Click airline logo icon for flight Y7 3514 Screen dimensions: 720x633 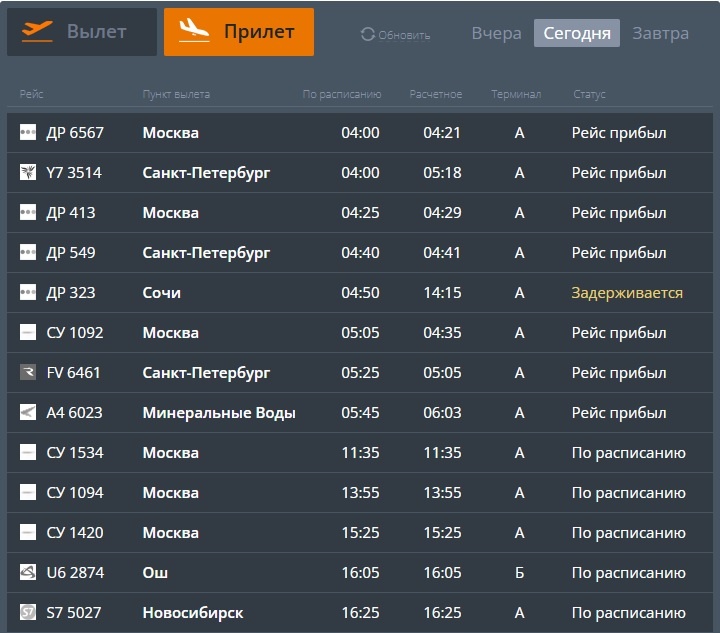pos(28,172)
